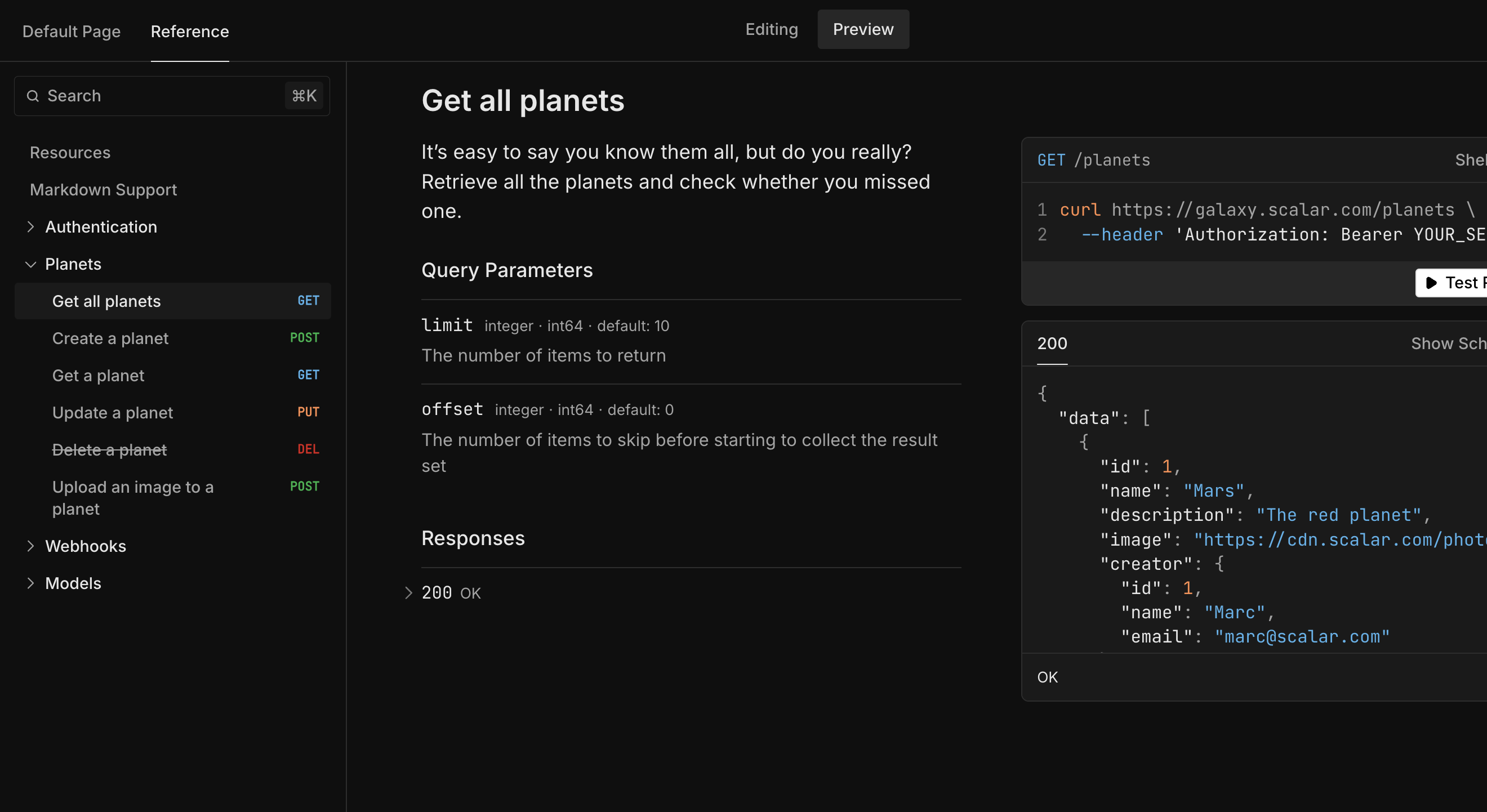Click the "Mars" name value
The image size is (1487, 812).
[1214, 491]
